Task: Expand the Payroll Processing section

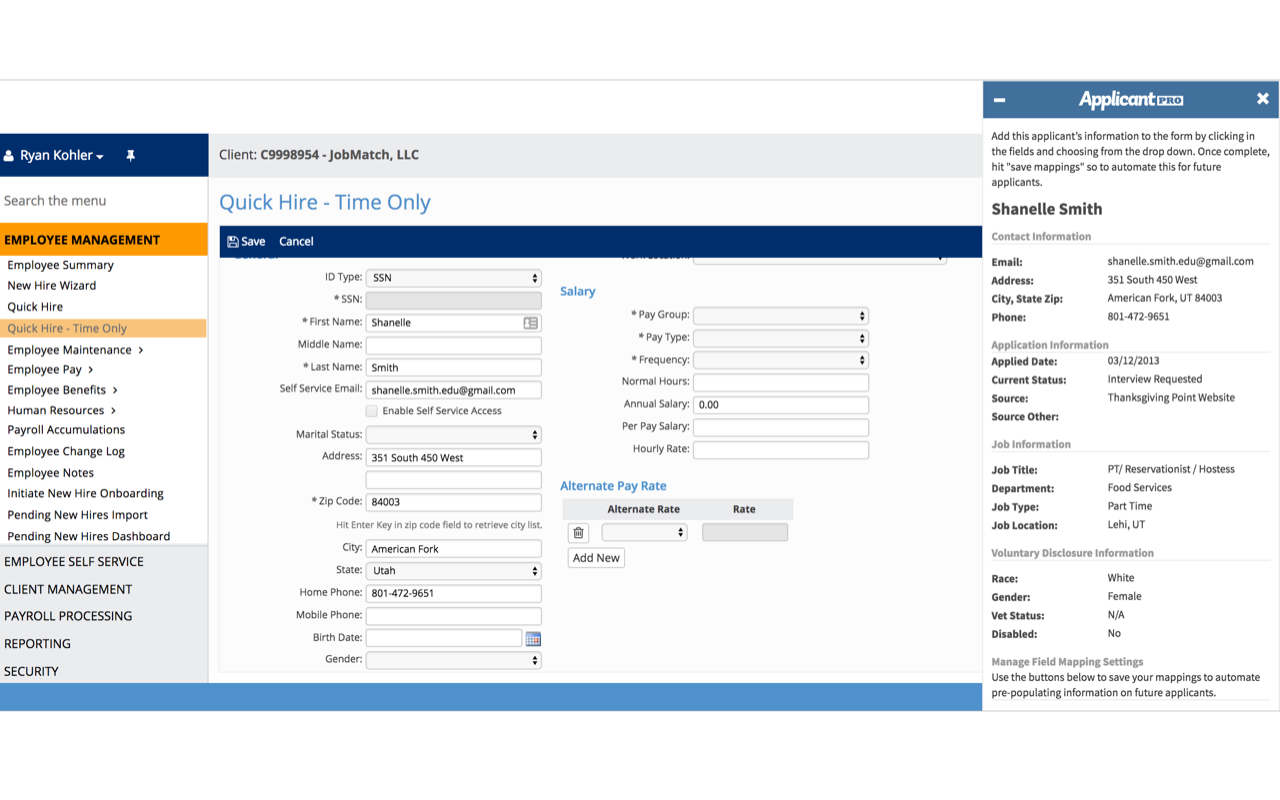Action: (103, 616)
